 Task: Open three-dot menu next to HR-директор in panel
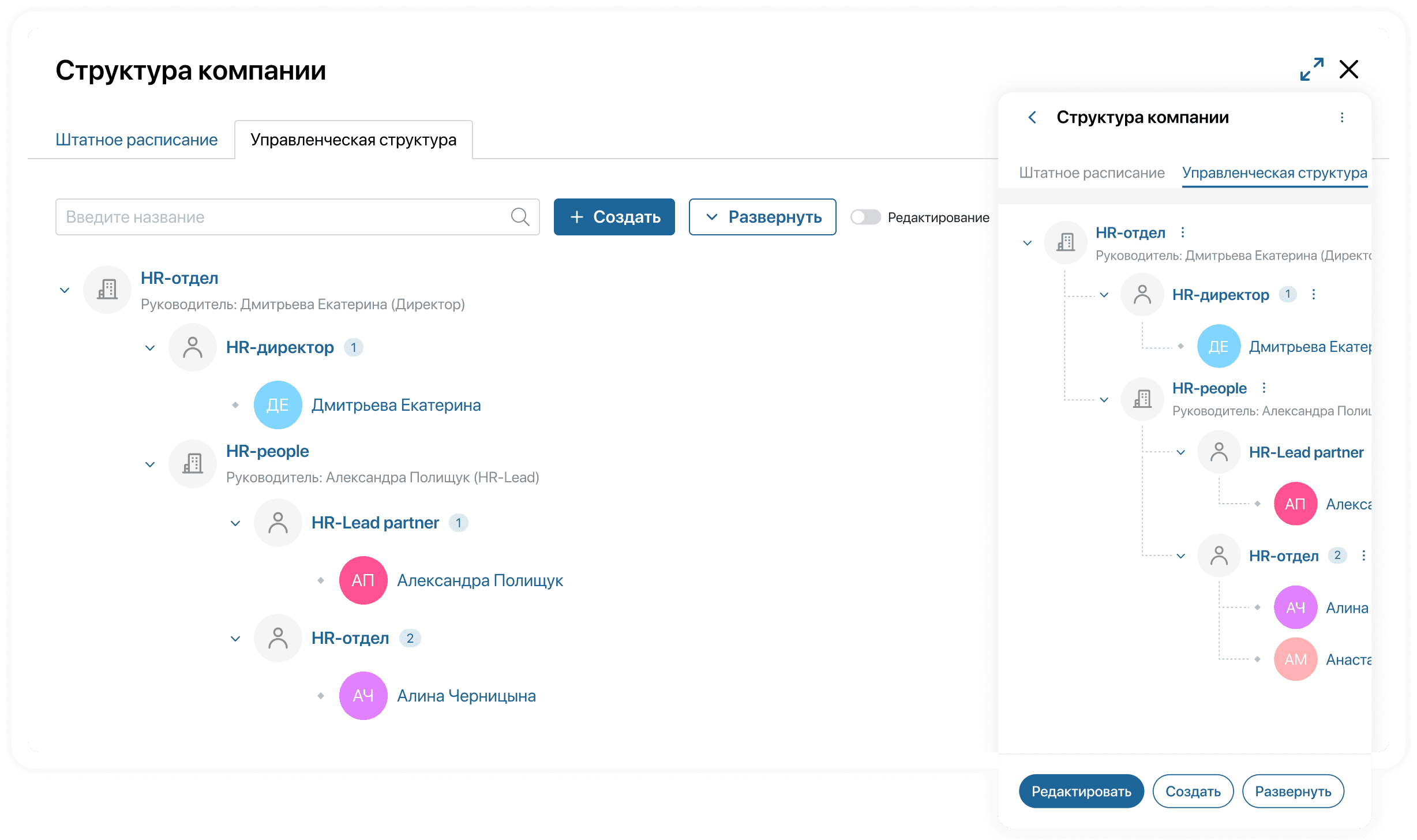point(1314,295)
